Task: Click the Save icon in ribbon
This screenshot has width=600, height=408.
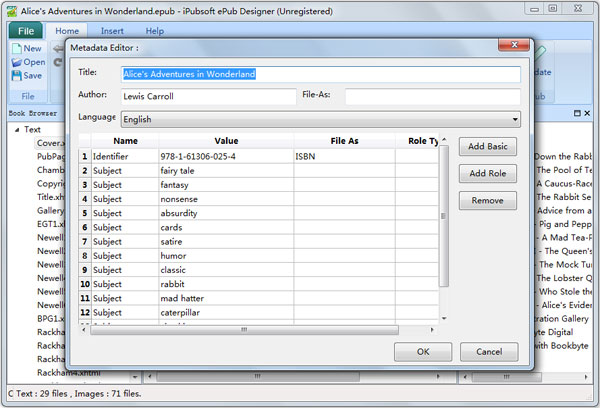Action: [x=16, y=76]
